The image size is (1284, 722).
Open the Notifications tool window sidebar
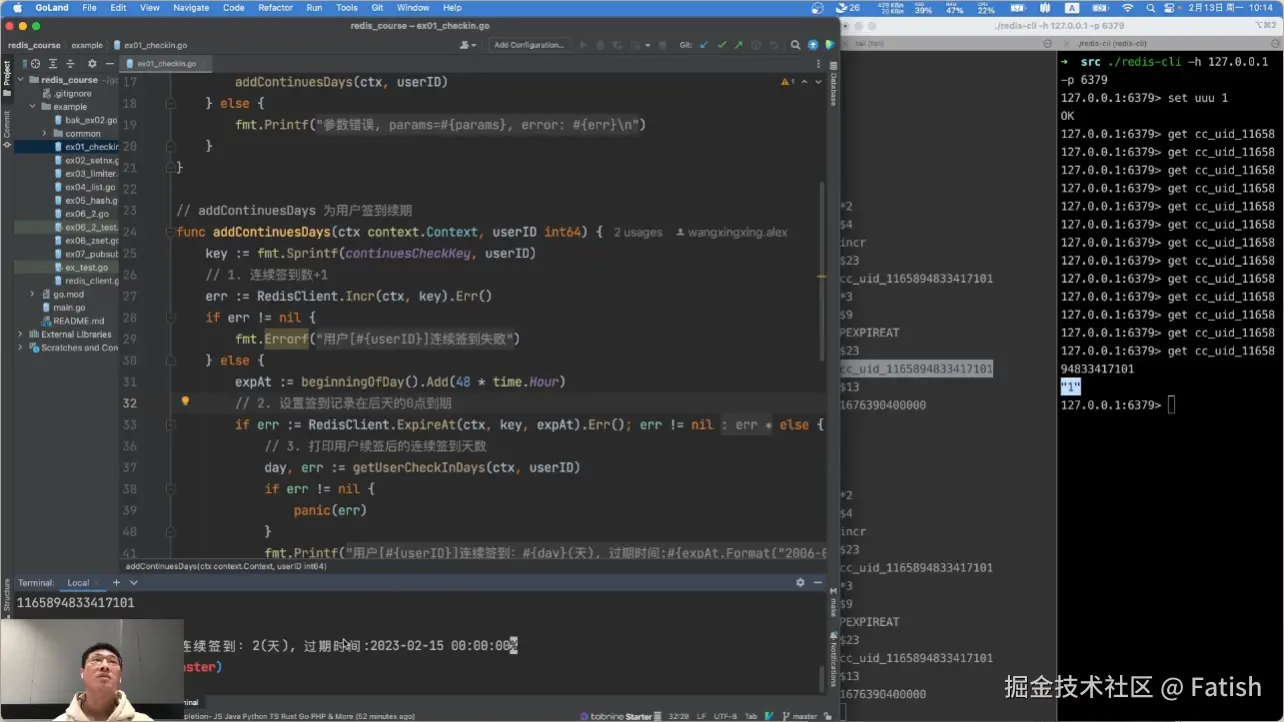coord(833,659)
